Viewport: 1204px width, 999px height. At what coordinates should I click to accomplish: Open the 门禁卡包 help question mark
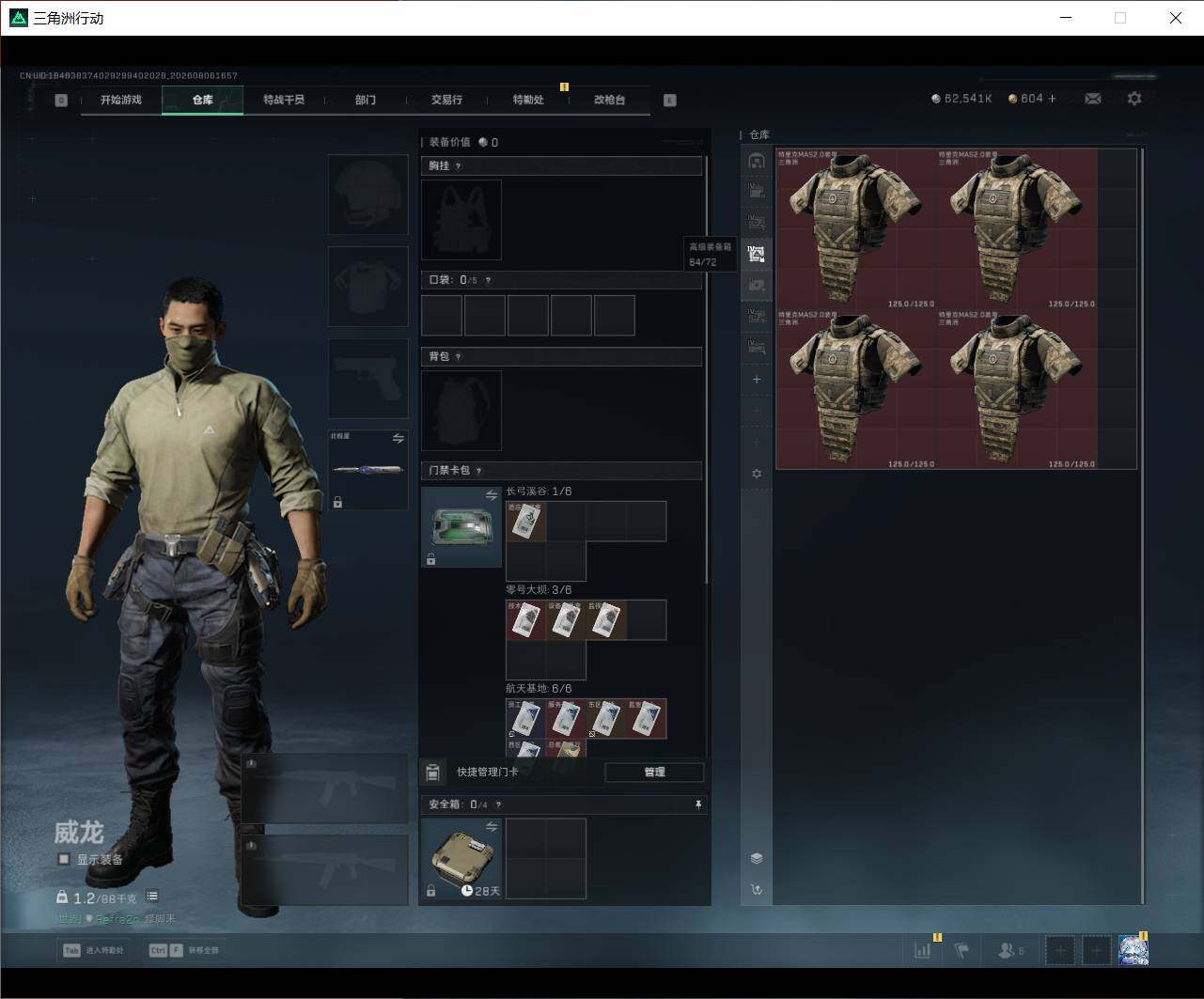478,471
